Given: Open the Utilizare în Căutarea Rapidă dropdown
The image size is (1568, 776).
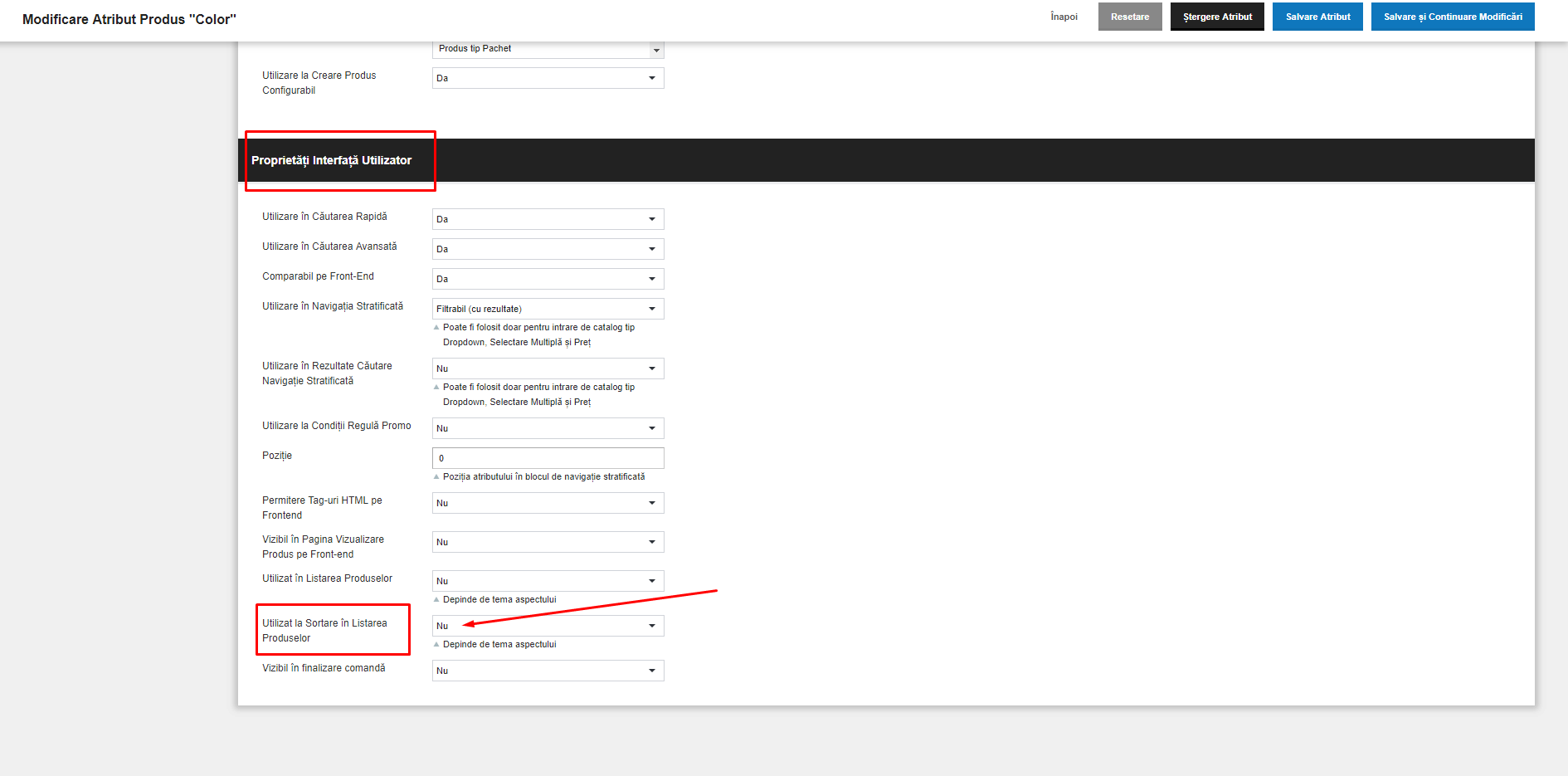Looking at the screenshot, I should pyautogui.click(x=548, y=219).
